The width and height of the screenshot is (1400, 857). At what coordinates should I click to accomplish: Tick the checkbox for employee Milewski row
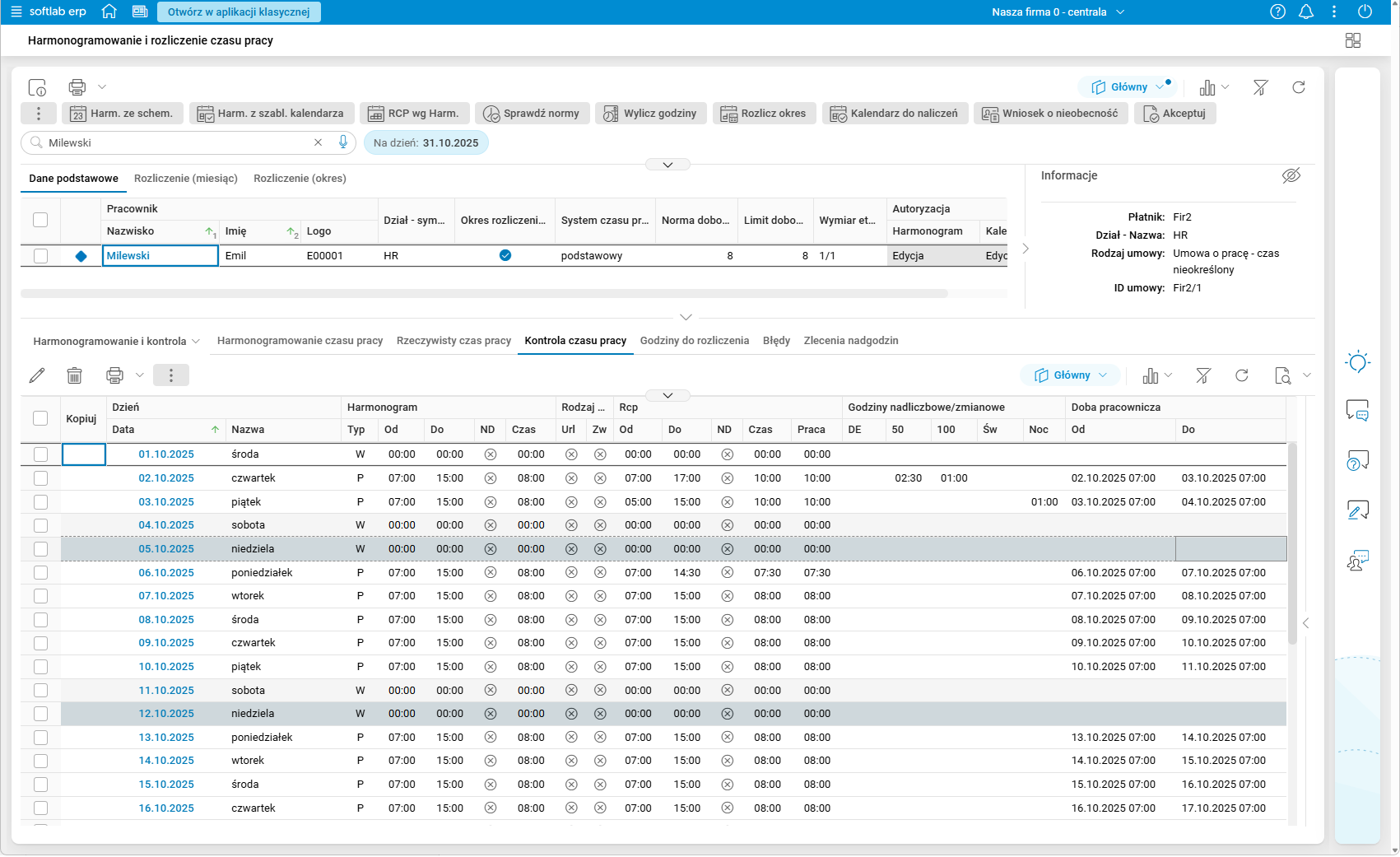pos(40,256)
